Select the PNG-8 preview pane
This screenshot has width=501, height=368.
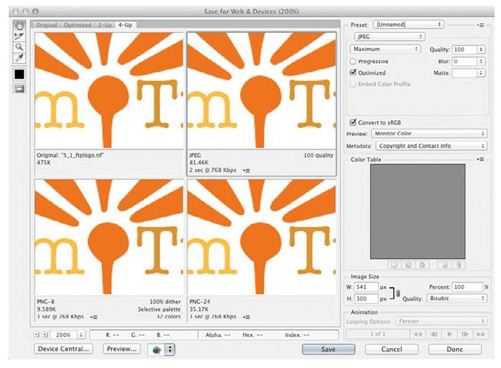109,237
